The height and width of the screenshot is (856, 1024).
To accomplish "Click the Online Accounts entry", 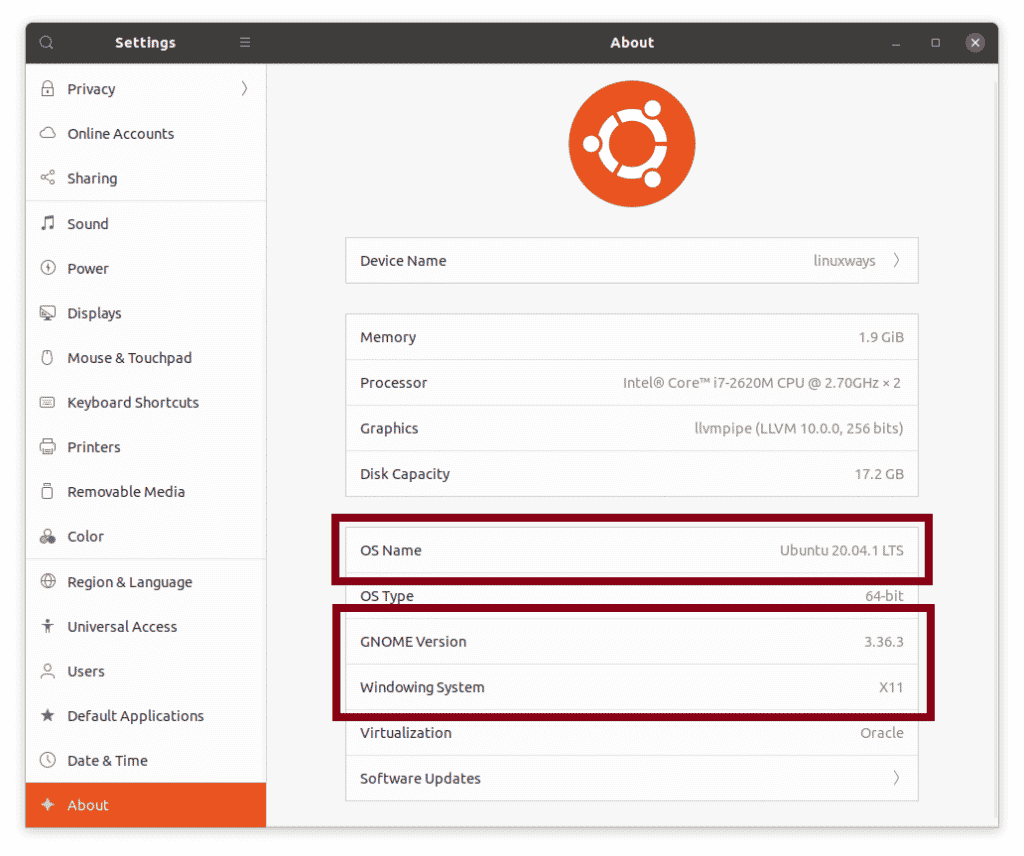I will 120,133.
